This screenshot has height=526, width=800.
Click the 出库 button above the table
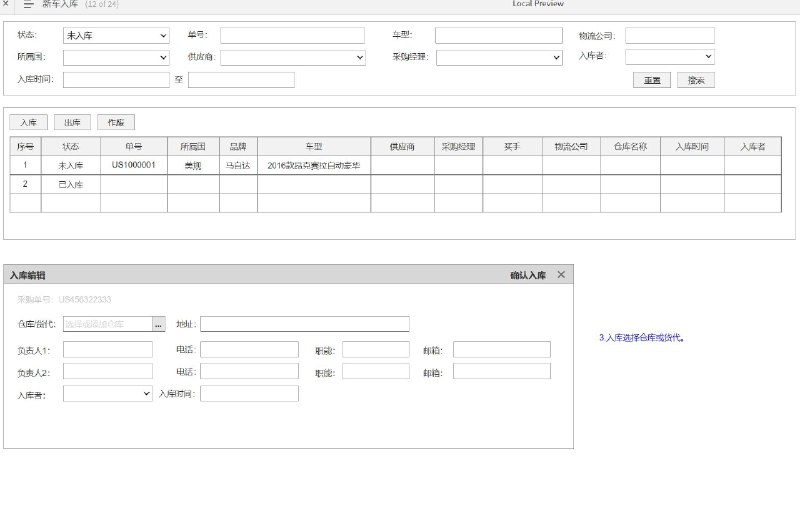(x=72, y=122)
